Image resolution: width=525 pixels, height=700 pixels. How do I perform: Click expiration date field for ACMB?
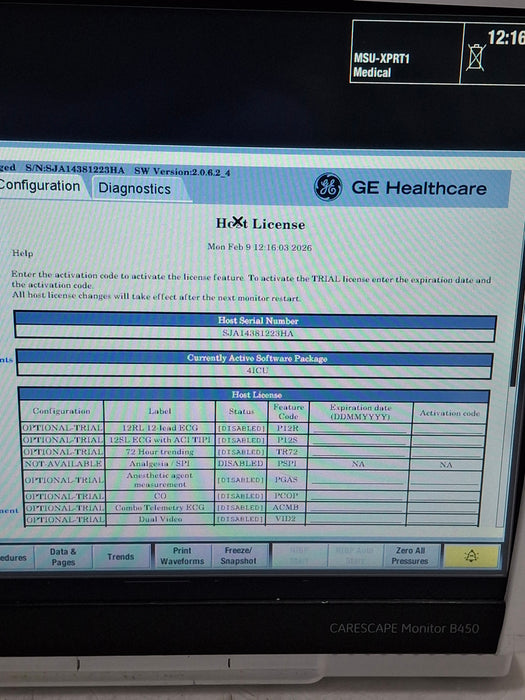pos(356,508)
